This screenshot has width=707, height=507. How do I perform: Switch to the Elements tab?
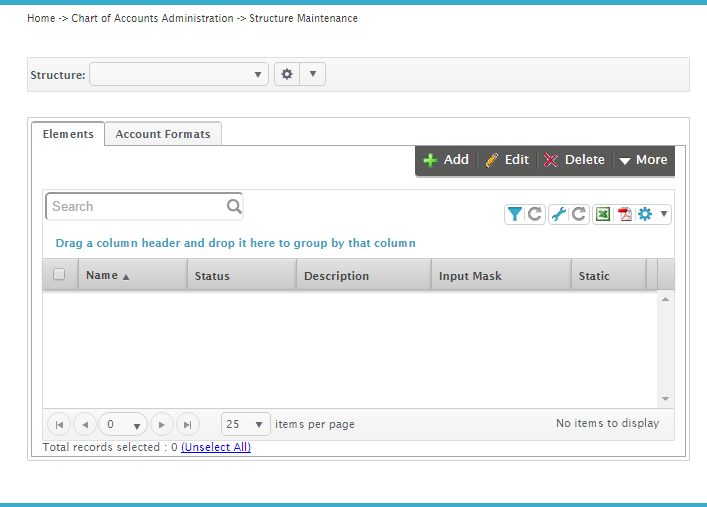[68, 134]
